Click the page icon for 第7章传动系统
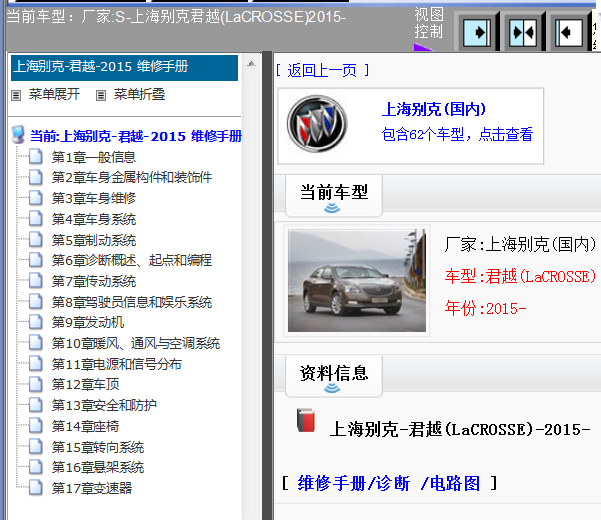Screen dimensions: 601x520 click(x=36, y=281)
